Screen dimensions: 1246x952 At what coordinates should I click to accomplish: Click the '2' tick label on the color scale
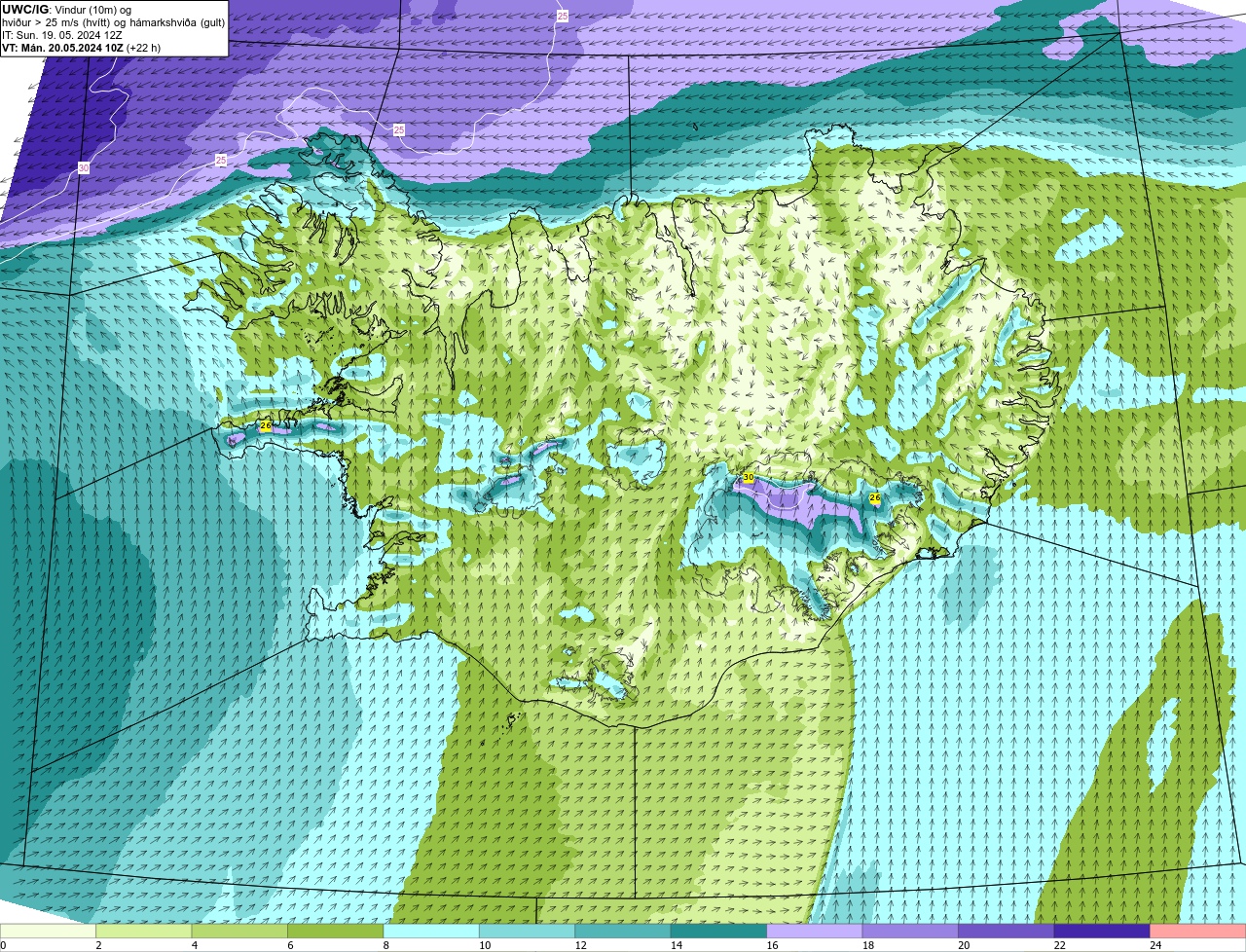click(x=97, y=945)
